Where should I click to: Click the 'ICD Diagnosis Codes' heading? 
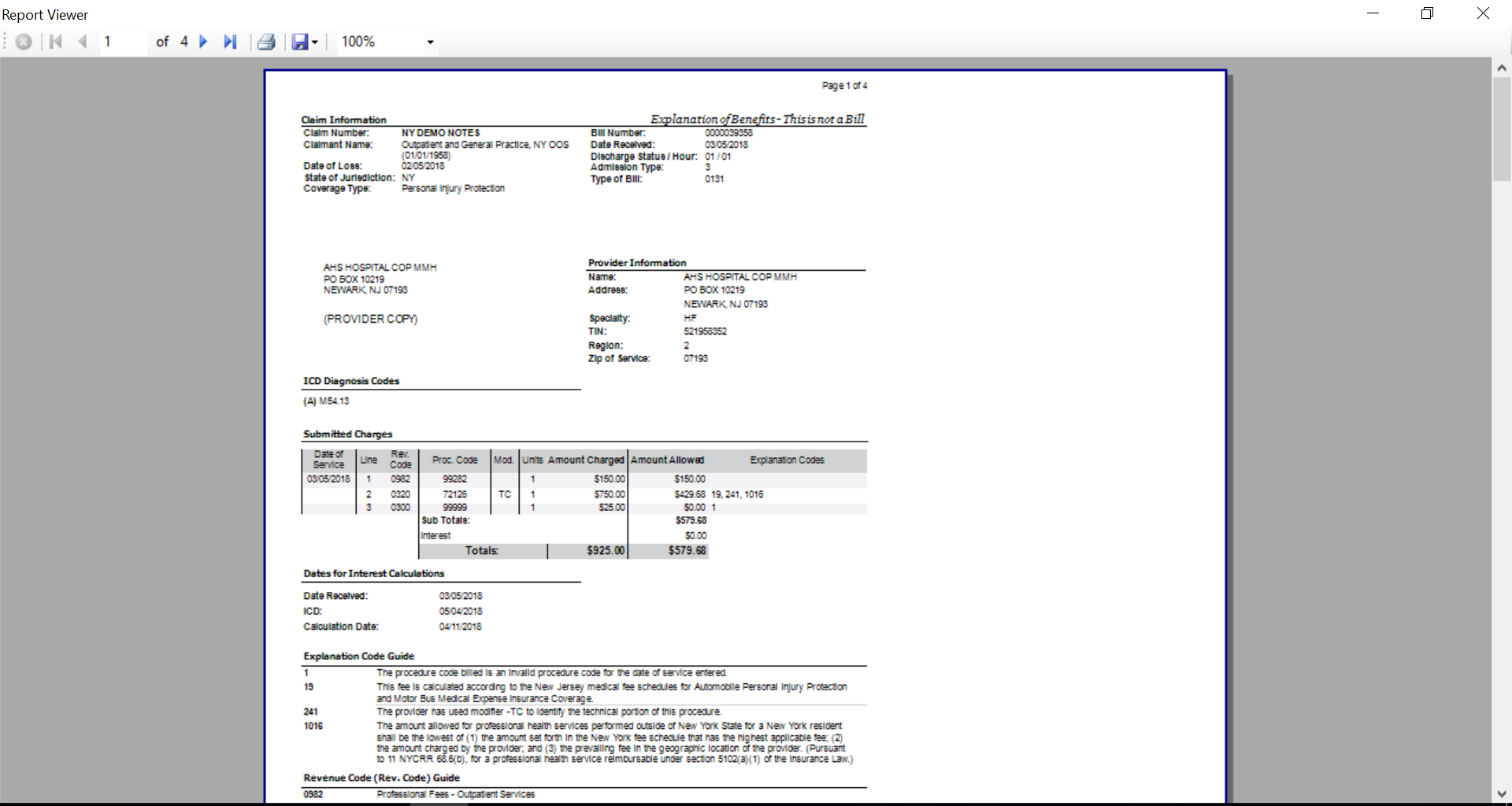point(351,381)
